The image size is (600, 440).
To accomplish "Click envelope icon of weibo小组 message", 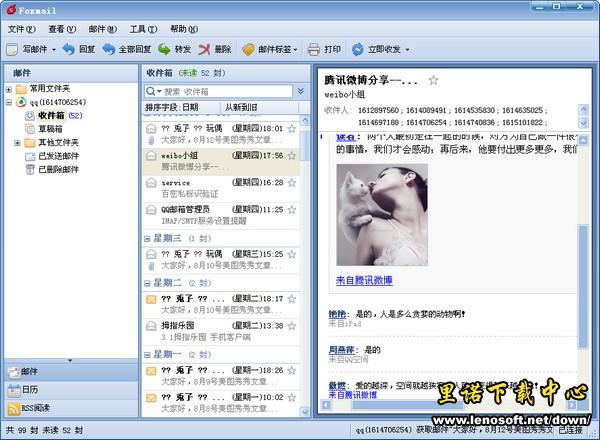I will (151, 155).
